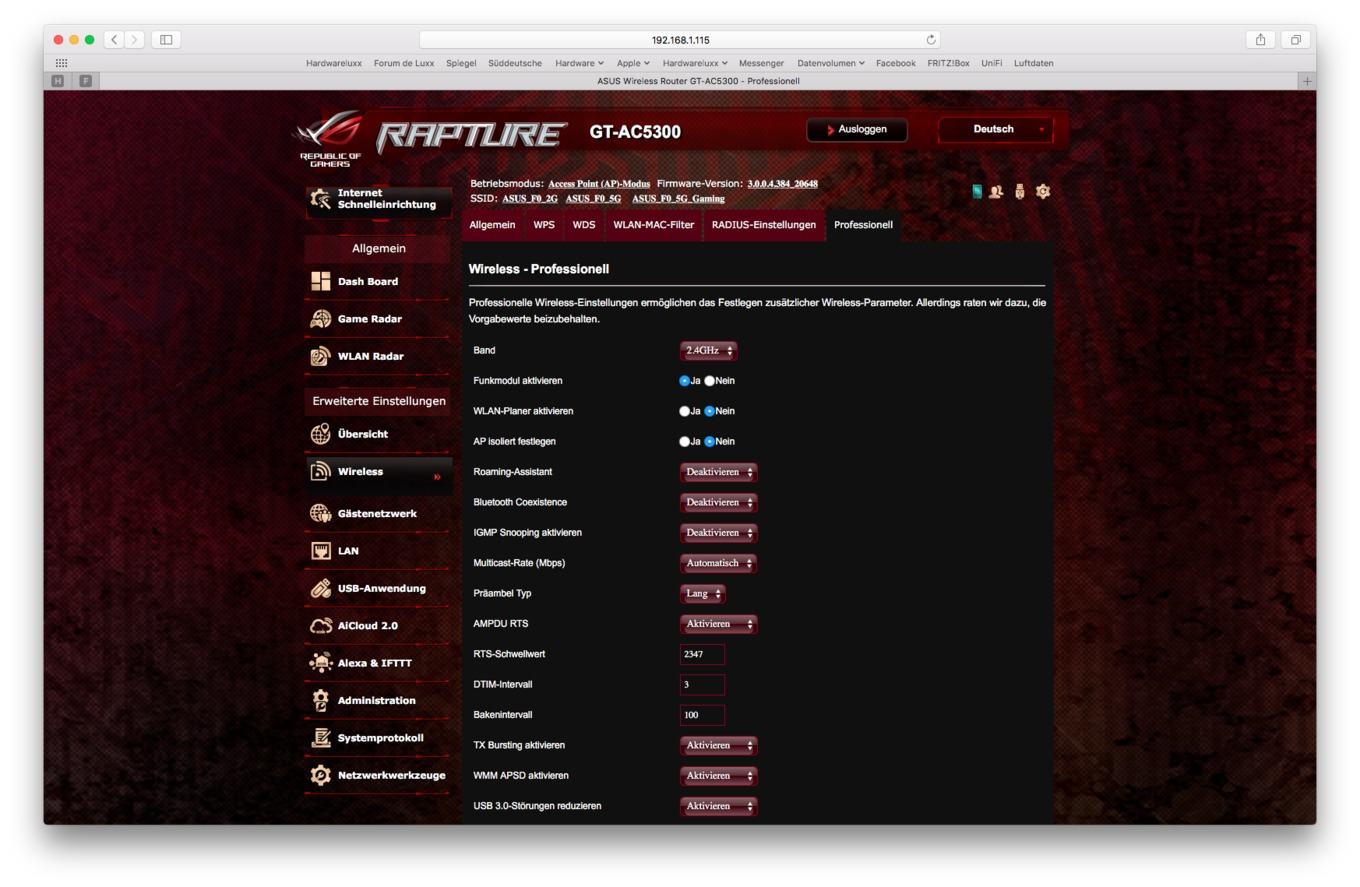Click the USB device status icon
The width and height of the screenshot is (1360, 887).
(x=1020, y=191)
